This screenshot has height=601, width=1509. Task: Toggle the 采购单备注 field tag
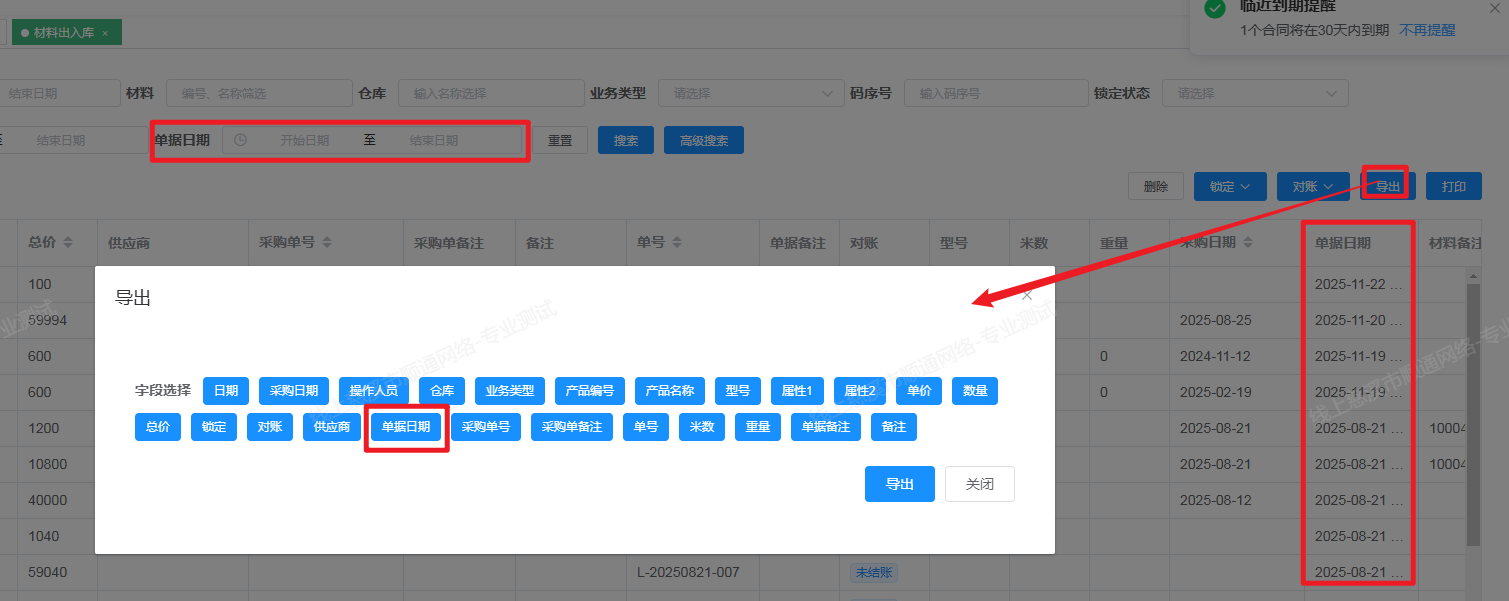[571, 427]
